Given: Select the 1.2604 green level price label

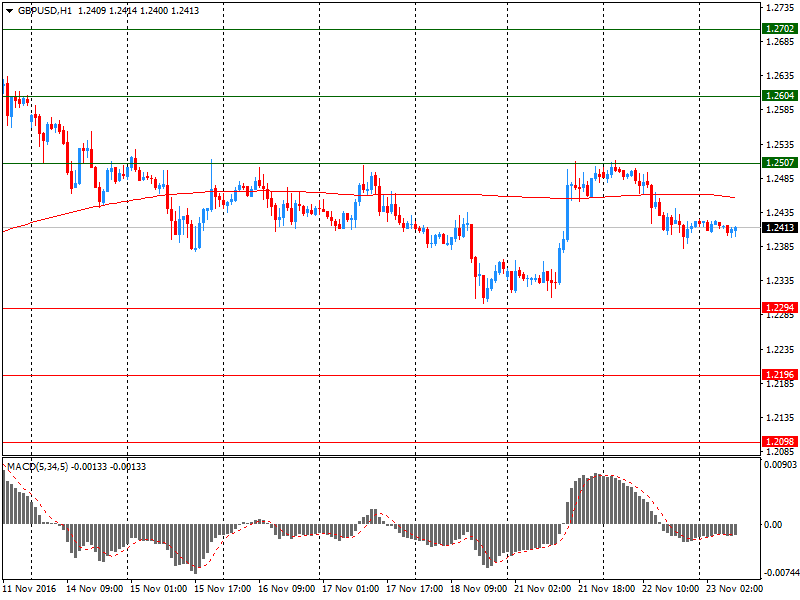Looking at the screenshot, I should click(x=780, y=96).
